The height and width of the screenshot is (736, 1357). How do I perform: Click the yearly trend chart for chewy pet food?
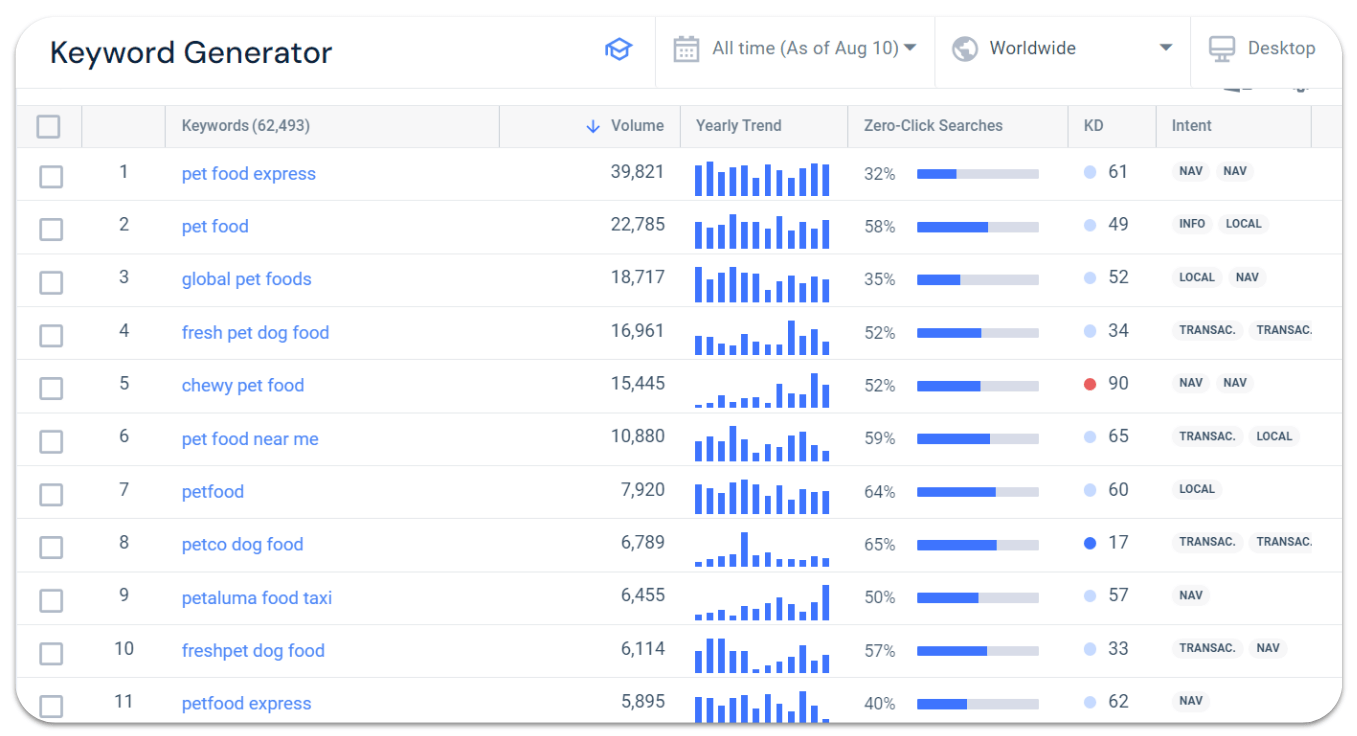point(762,389)
